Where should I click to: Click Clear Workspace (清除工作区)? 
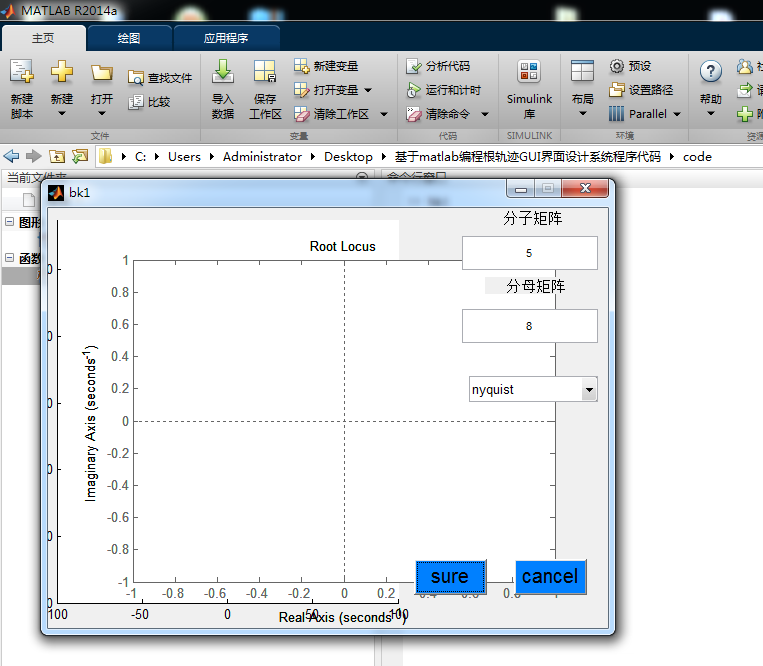332,114
